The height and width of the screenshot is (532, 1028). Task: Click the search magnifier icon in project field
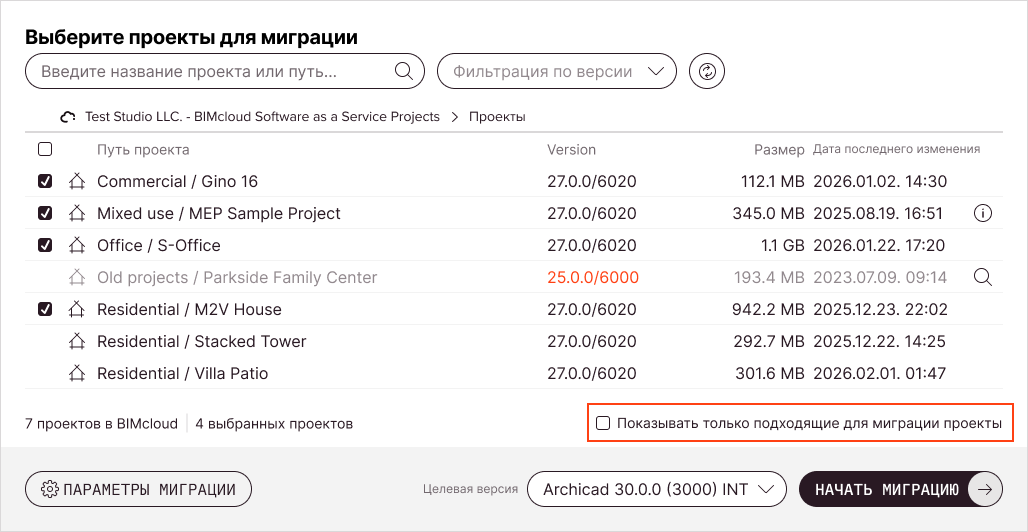coord(404,71)
